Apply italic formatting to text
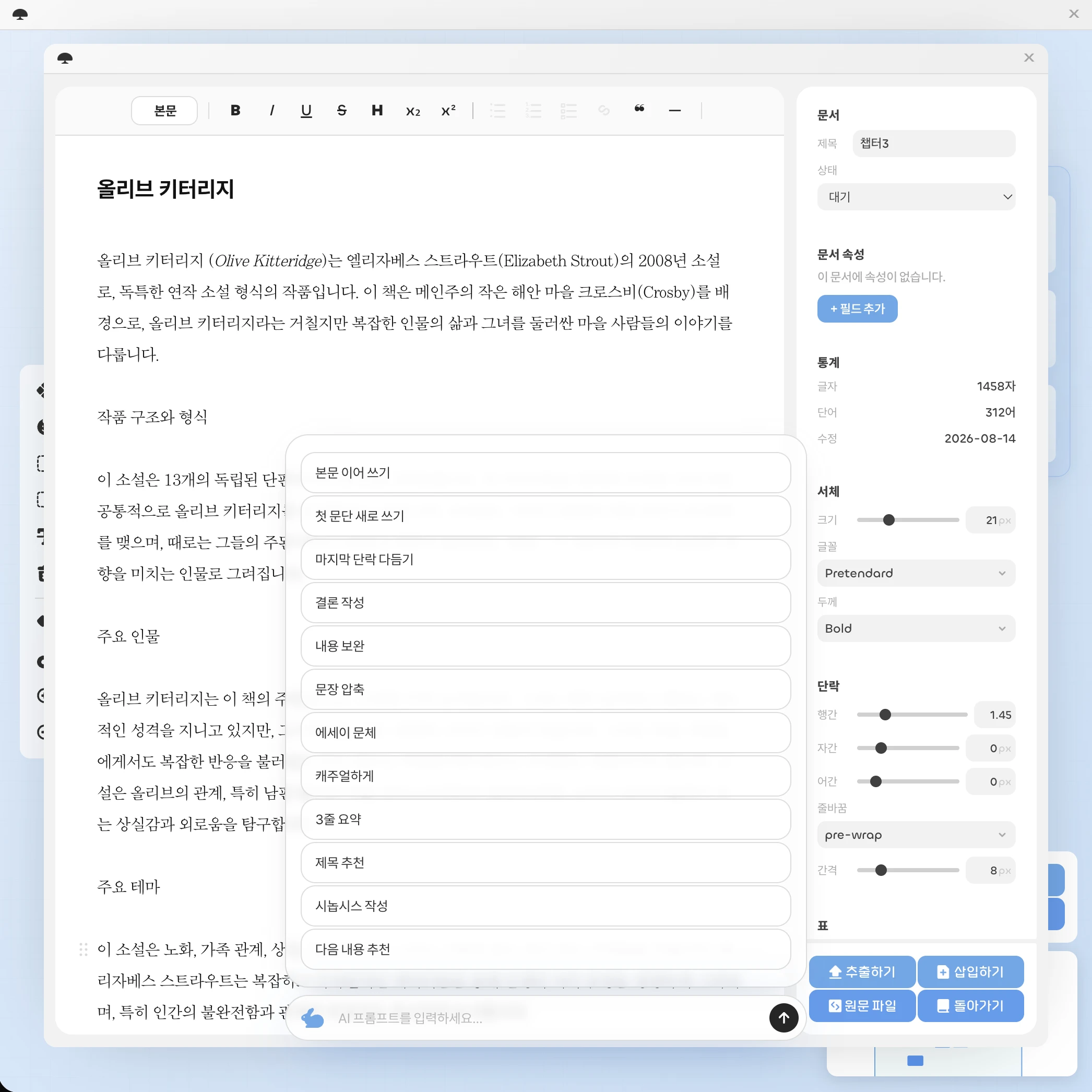 pos(271,110)
